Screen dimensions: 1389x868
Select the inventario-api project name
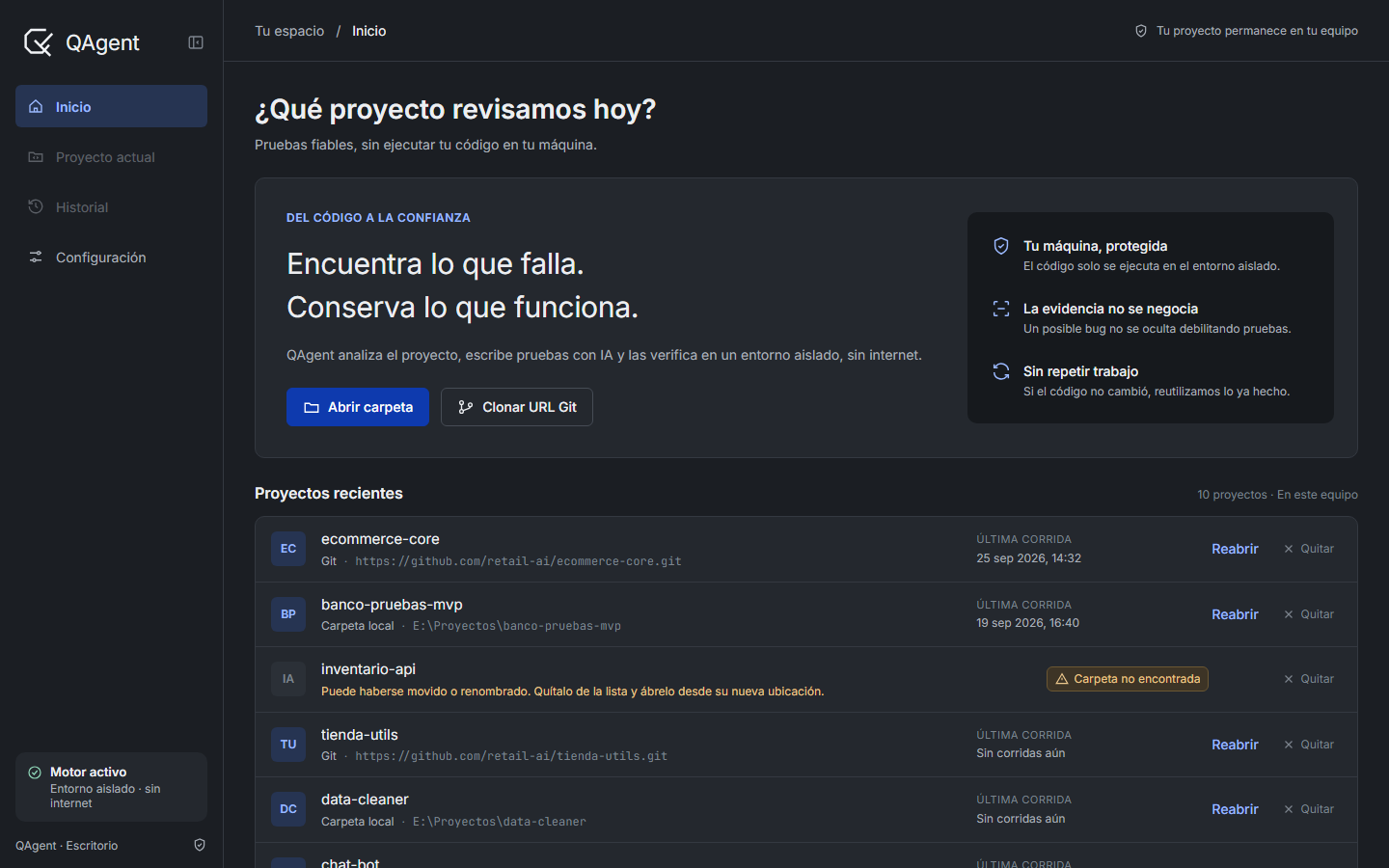[x=368, y=669]
